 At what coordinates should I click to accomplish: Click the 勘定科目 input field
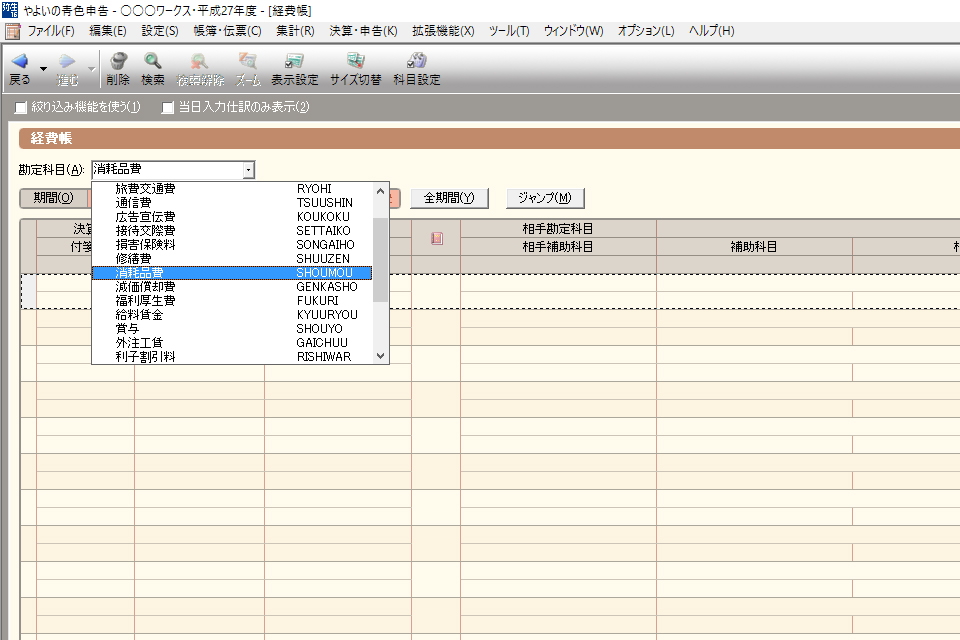pyautogui.click(x=167, y=170)
